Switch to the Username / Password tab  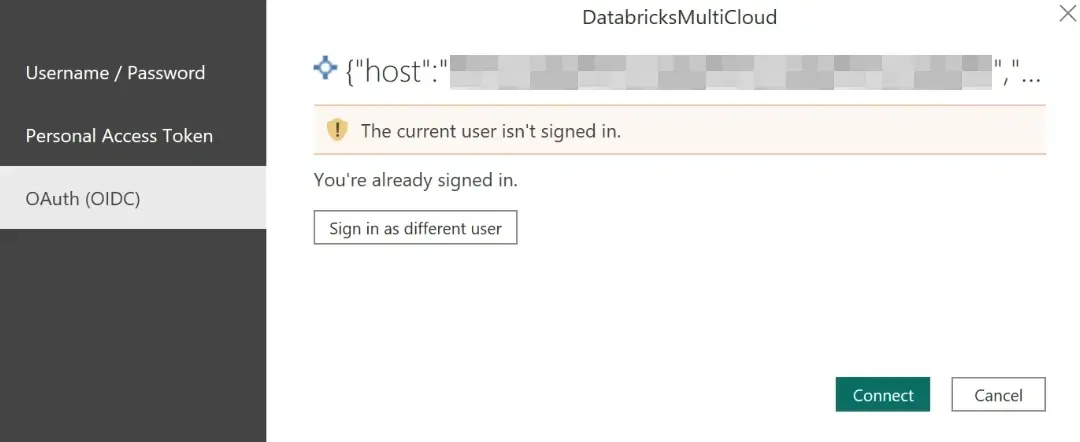[115, 73]
